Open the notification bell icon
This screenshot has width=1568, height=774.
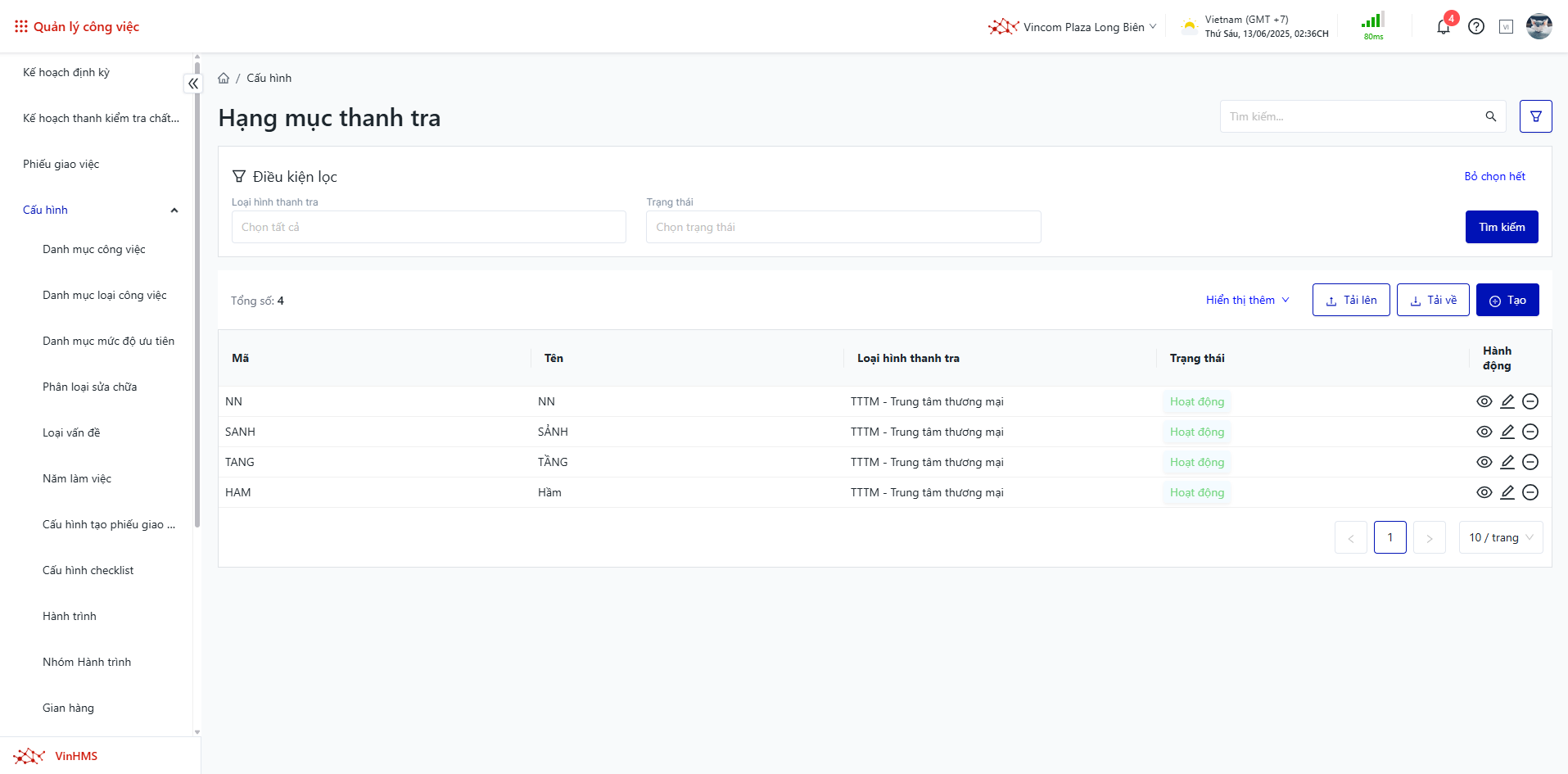[x=1443, y=27]
